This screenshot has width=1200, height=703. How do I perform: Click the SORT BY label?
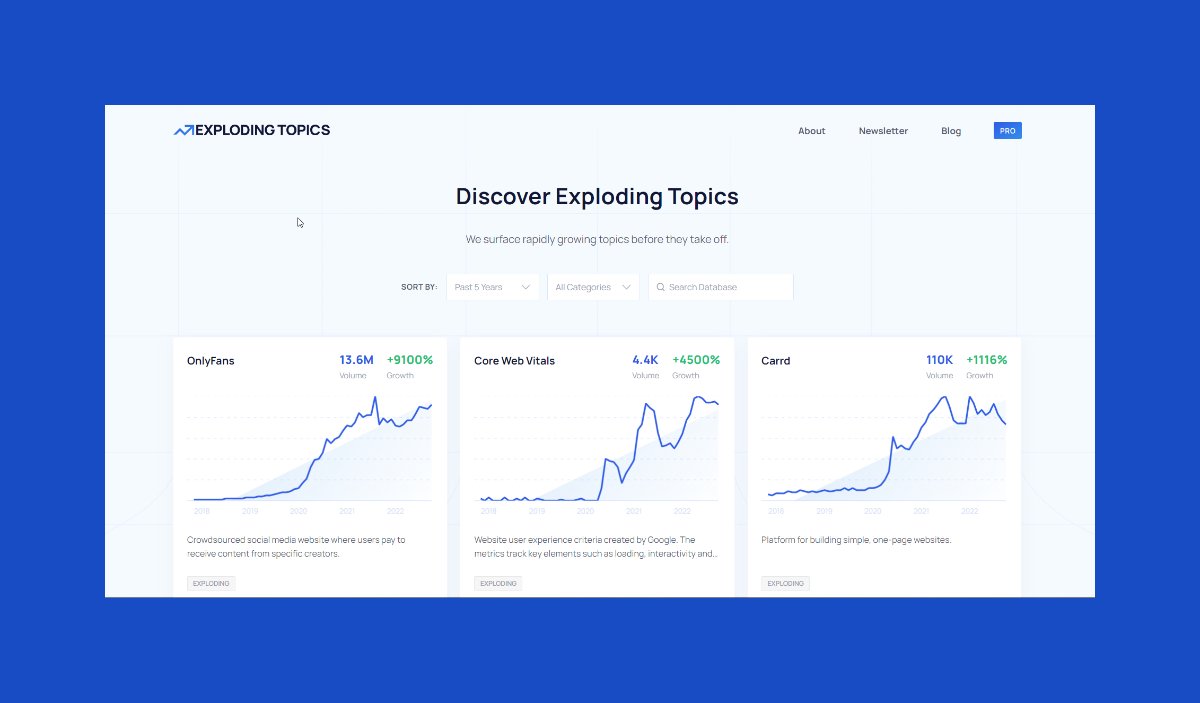pyautogui.click(x=419, y=287)
